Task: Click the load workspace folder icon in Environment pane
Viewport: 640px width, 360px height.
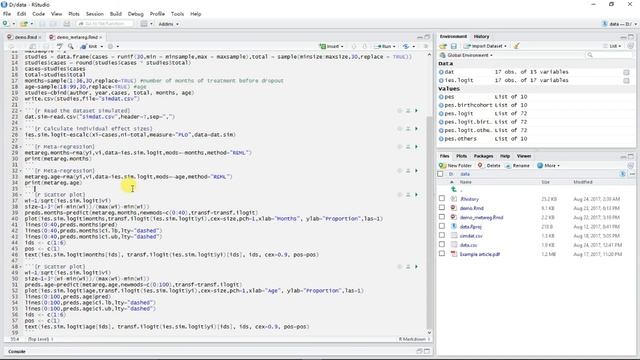Action: click(443, 46)
